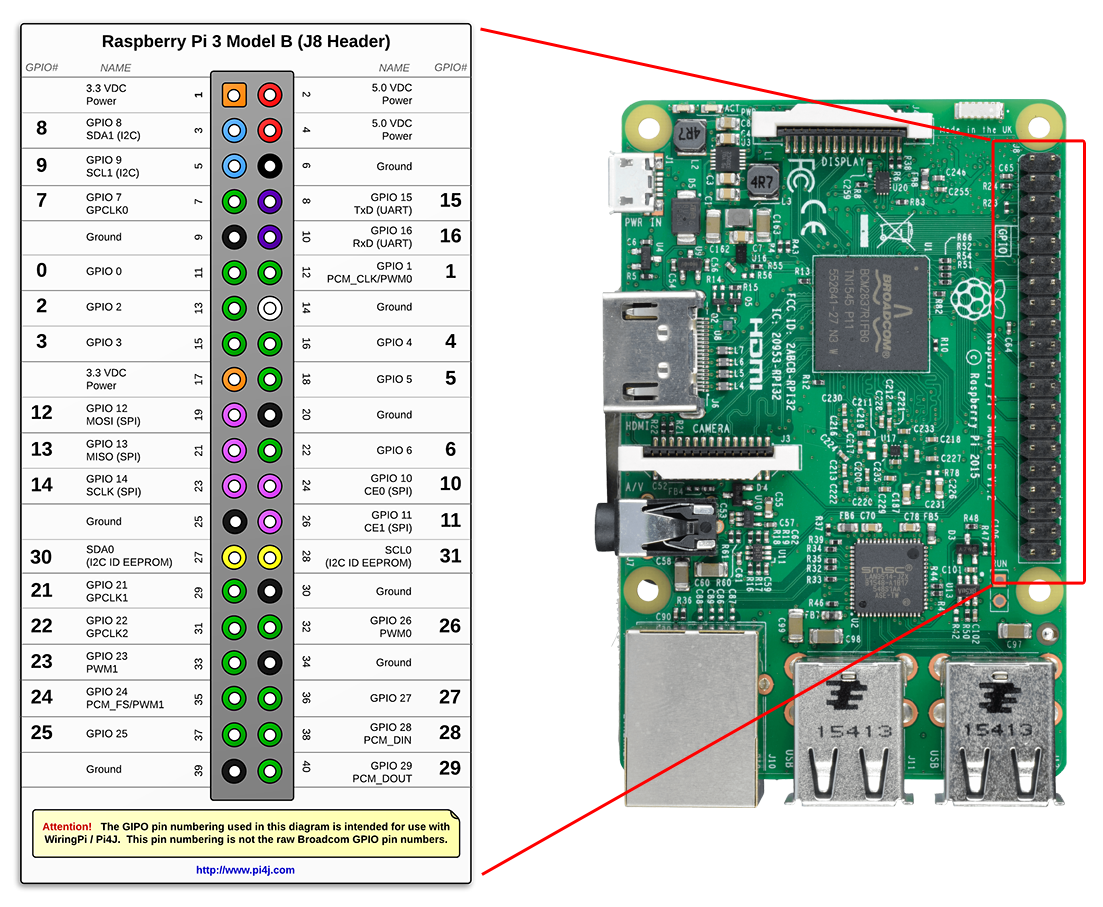Click the orange pin 1 (3.3 VDC) circle

[234, 95]
